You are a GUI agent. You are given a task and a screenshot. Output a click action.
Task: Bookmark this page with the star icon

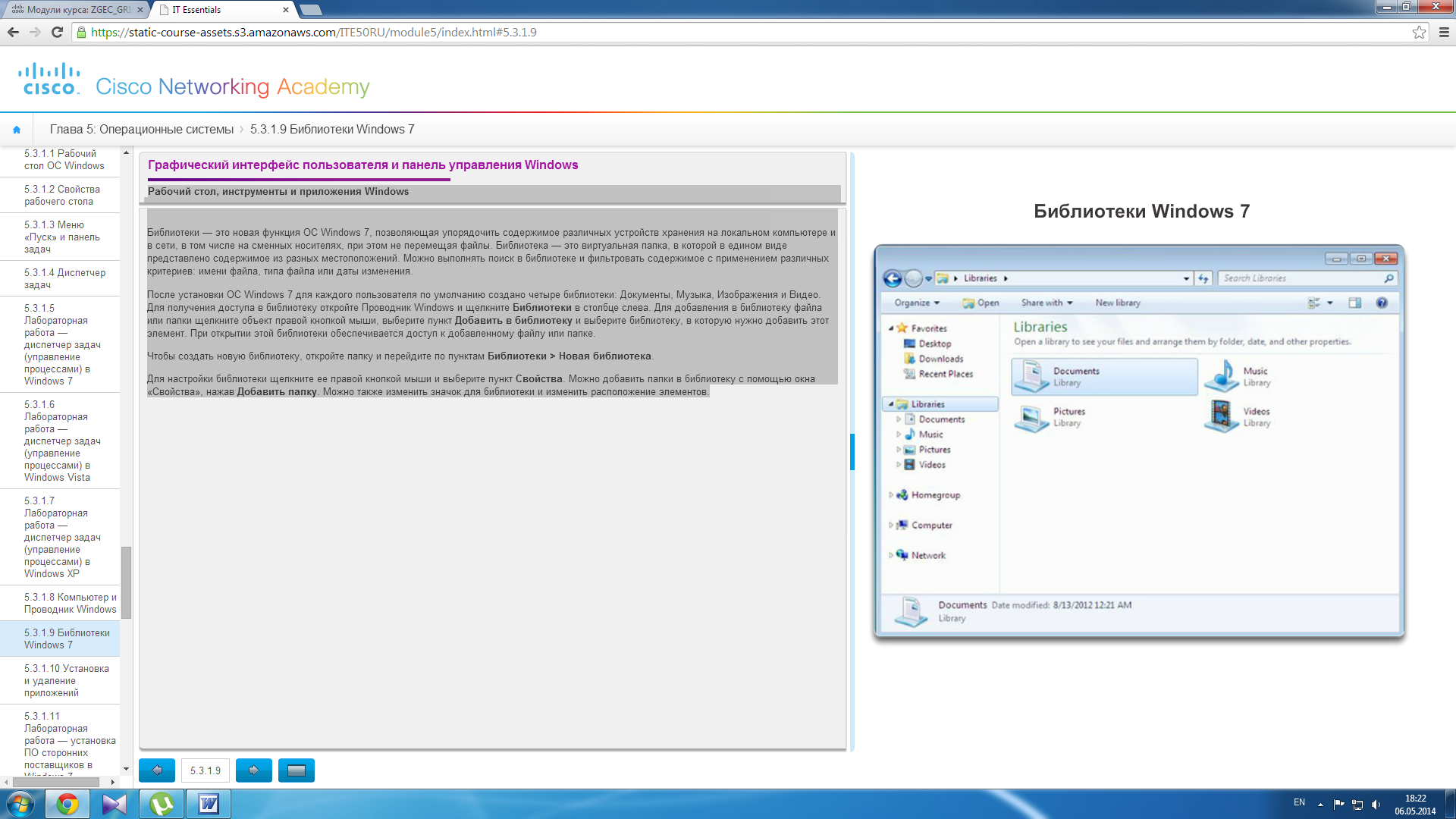pyautogui.click(x=1419, y=32)
